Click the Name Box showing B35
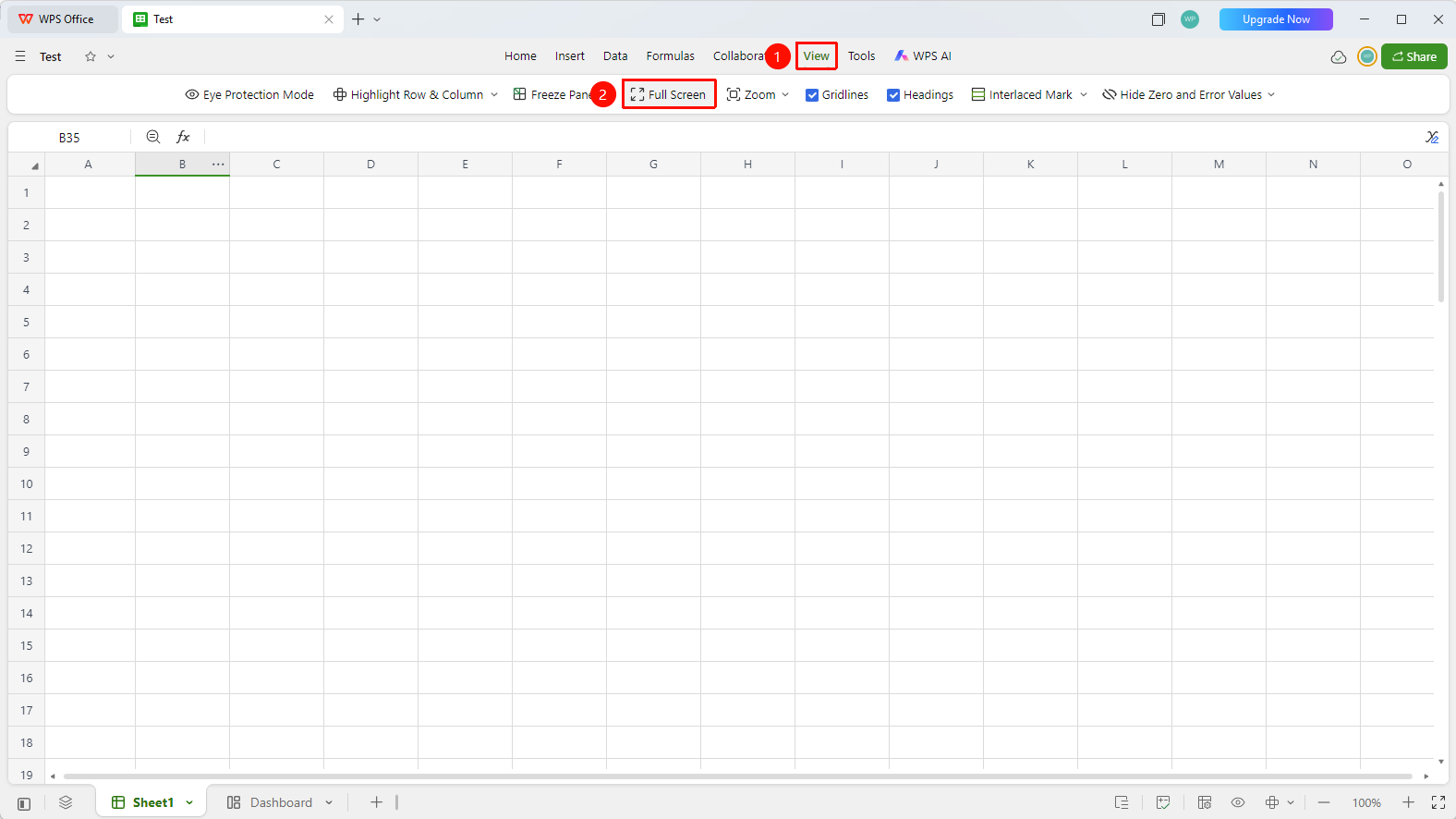Viewport: 1456px width, 819px height. (69, 138)
